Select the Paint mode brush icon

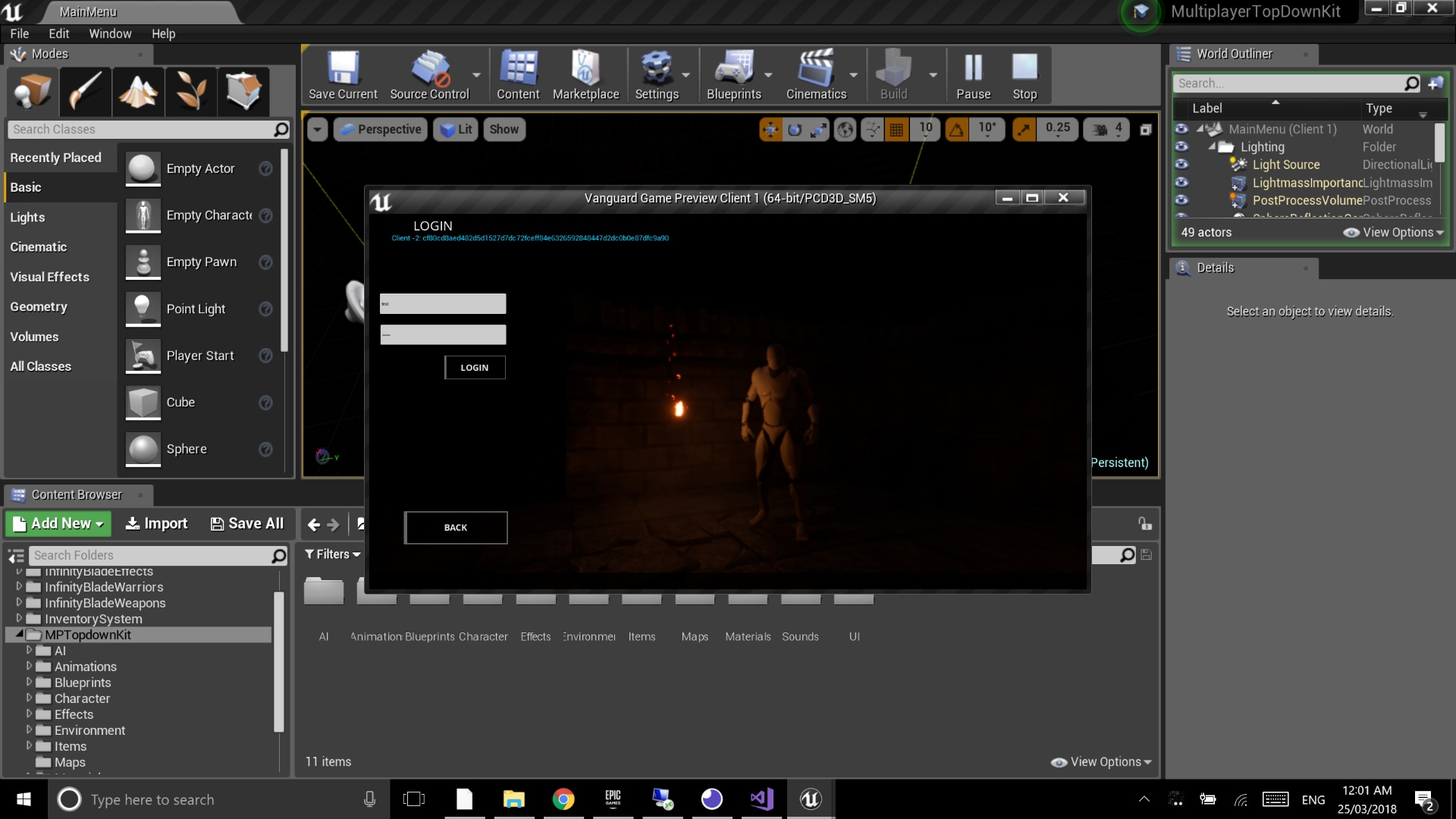coord(85,92)
